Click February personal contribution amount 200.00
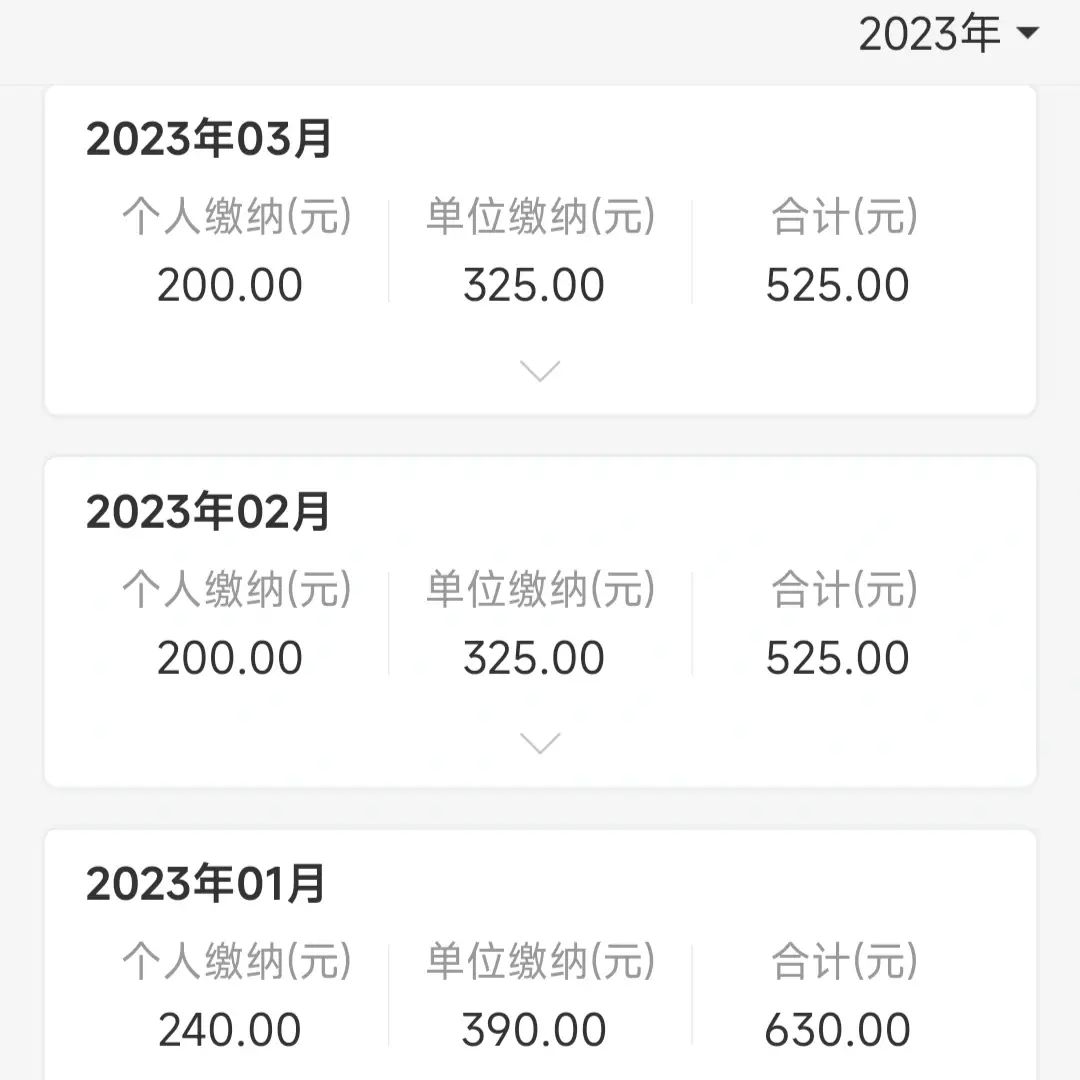The height and width of the screenshot is (1080, 1080). (230, 658)
